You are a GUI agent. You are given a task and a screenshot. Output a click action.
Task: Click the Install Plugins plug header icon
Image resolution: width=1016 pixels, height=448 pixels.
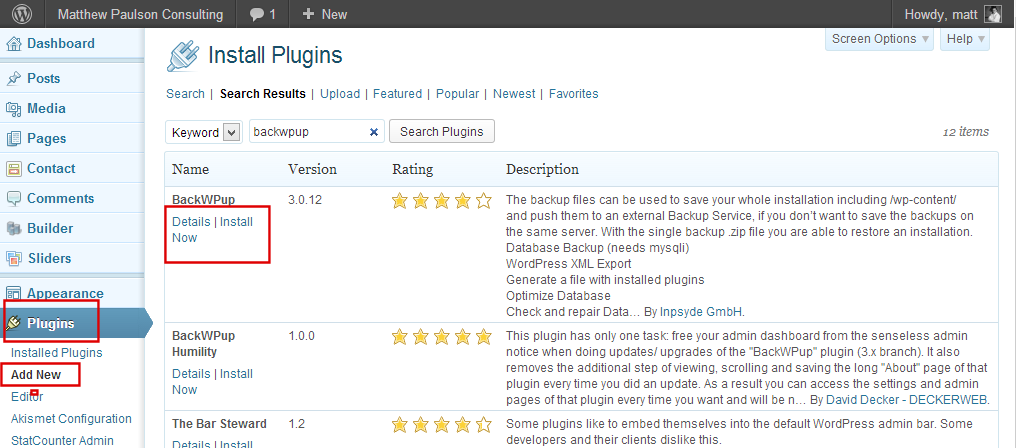(183, 56)
